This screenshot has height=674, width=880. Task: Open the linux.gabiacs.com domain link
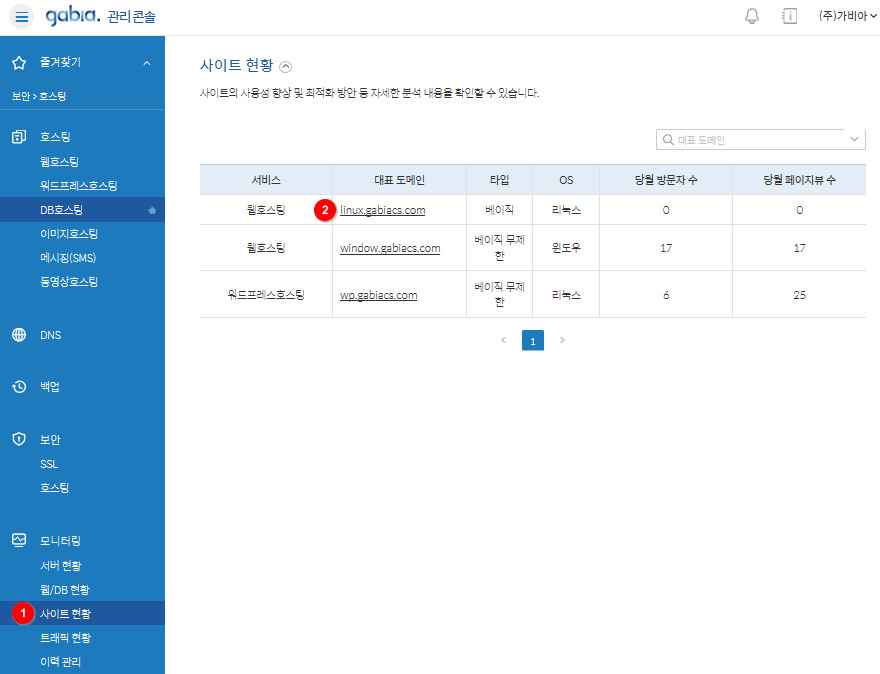pos(383,210)
